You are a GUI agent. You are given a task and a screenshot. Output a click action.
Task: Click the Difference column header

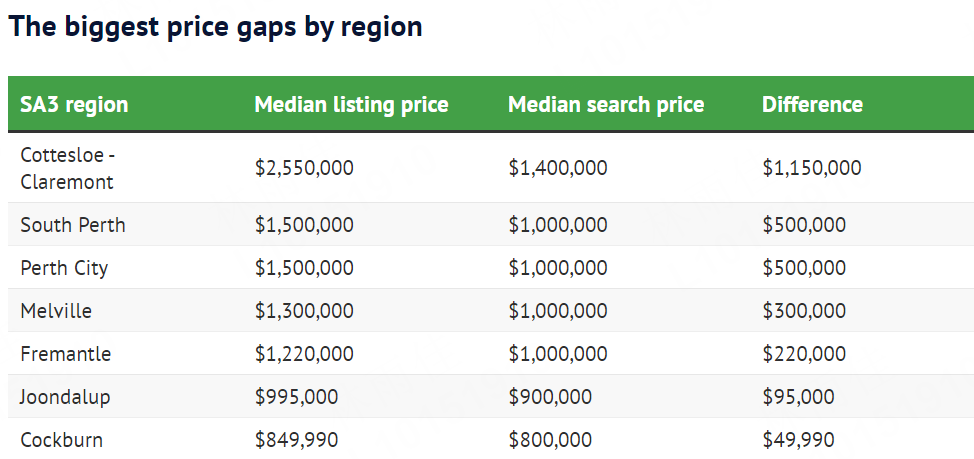812,105
